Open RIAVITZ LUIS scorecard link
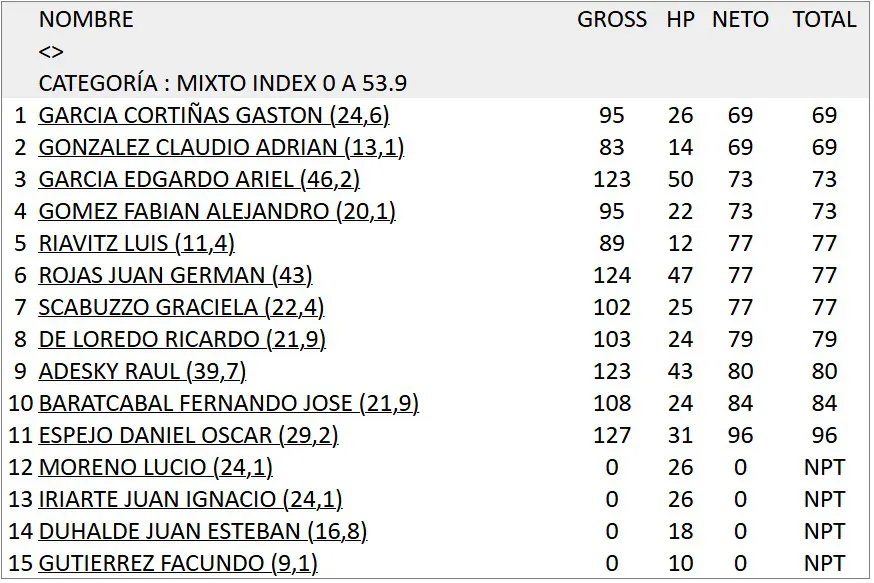This screenshot has width=874, height=583. [136, 244]
